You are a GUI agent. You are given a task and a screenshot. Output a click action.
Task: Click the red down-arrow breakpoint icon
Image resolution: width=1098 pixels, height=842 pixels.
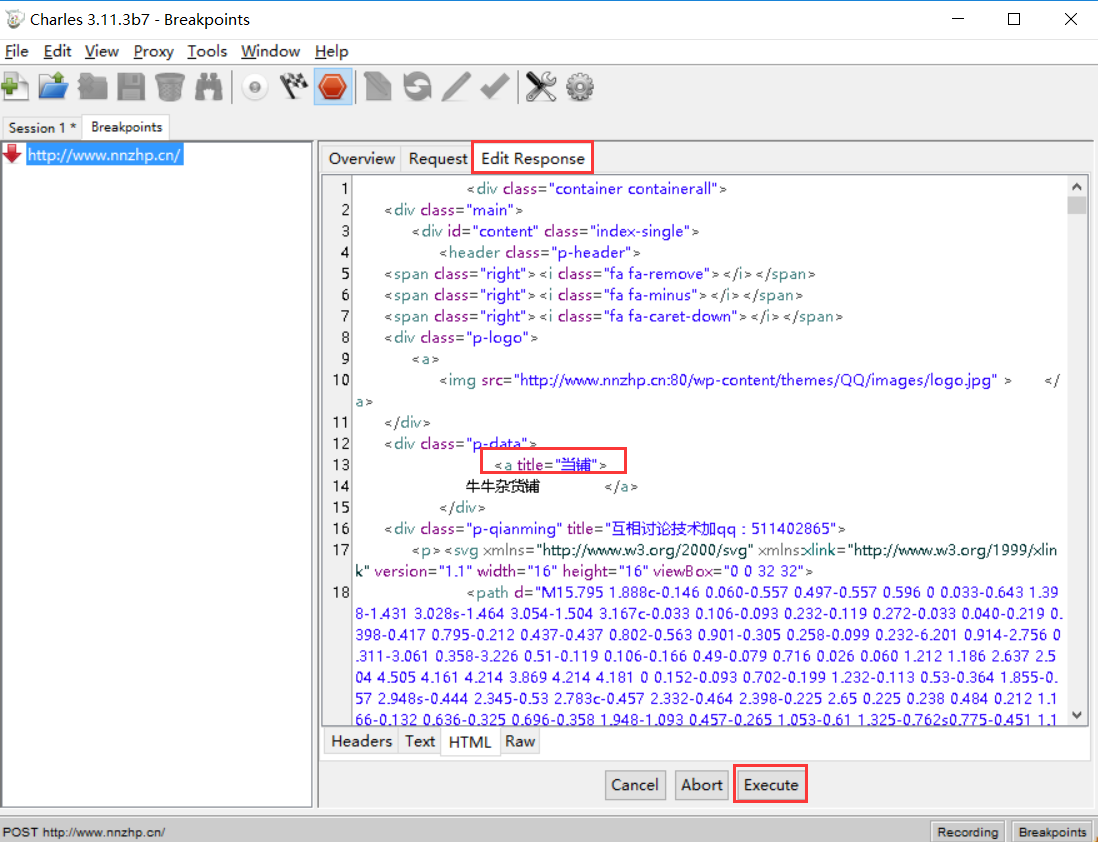[13, 154]
